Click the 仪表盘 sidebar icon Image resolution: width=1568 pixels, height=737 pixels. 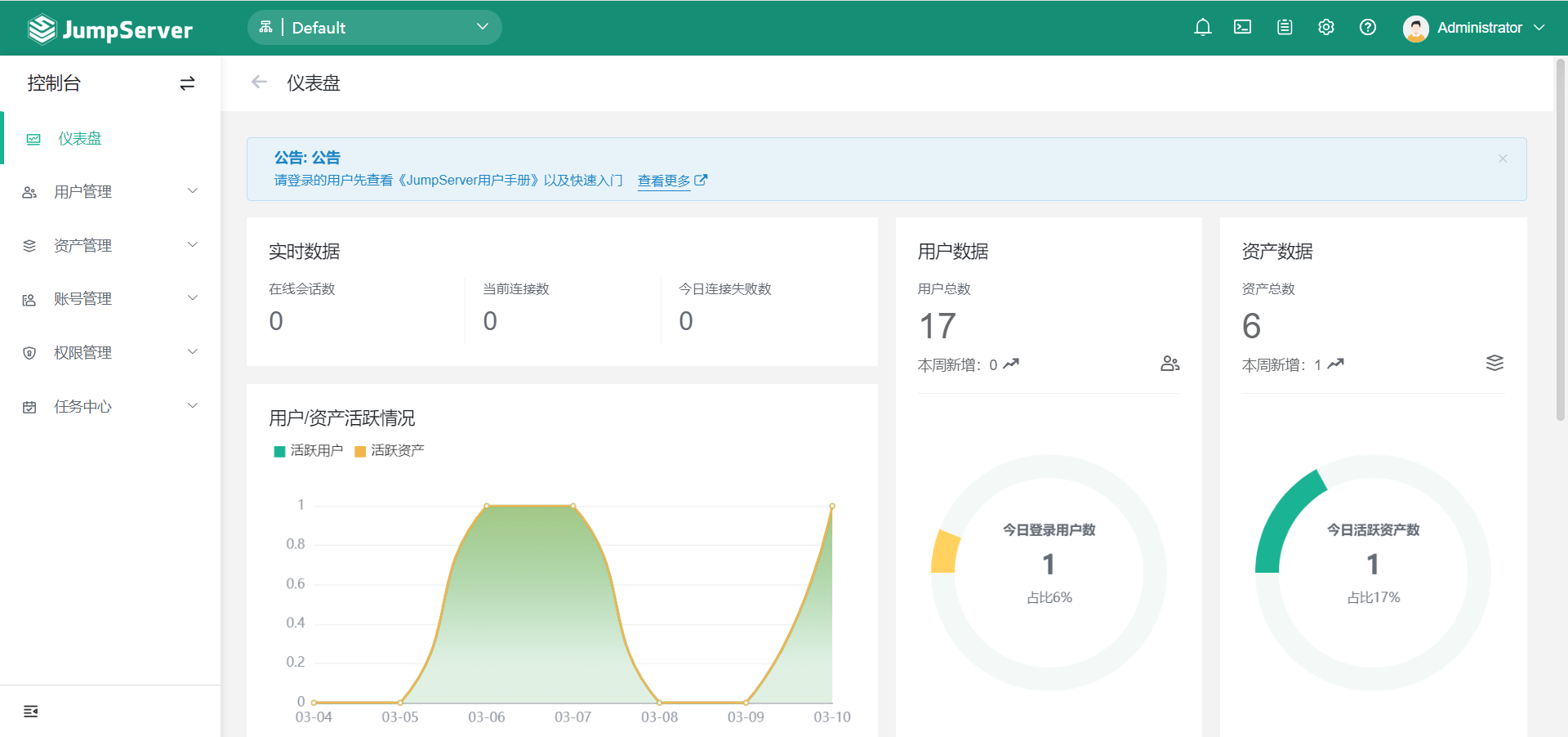tap(33, 140)
